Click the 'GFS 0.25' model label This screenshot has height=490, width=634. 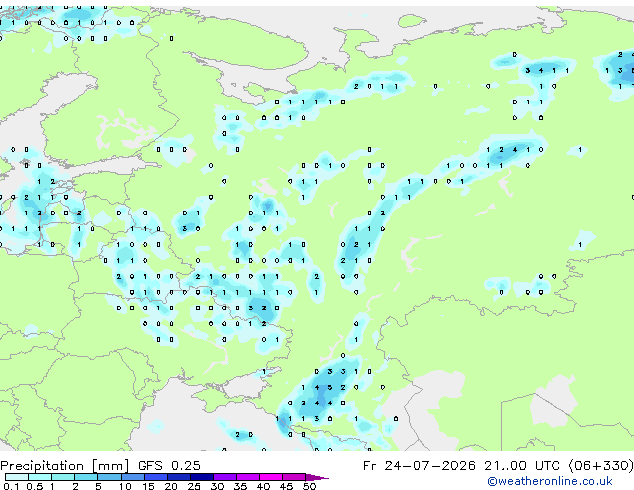tap(169, 466)
